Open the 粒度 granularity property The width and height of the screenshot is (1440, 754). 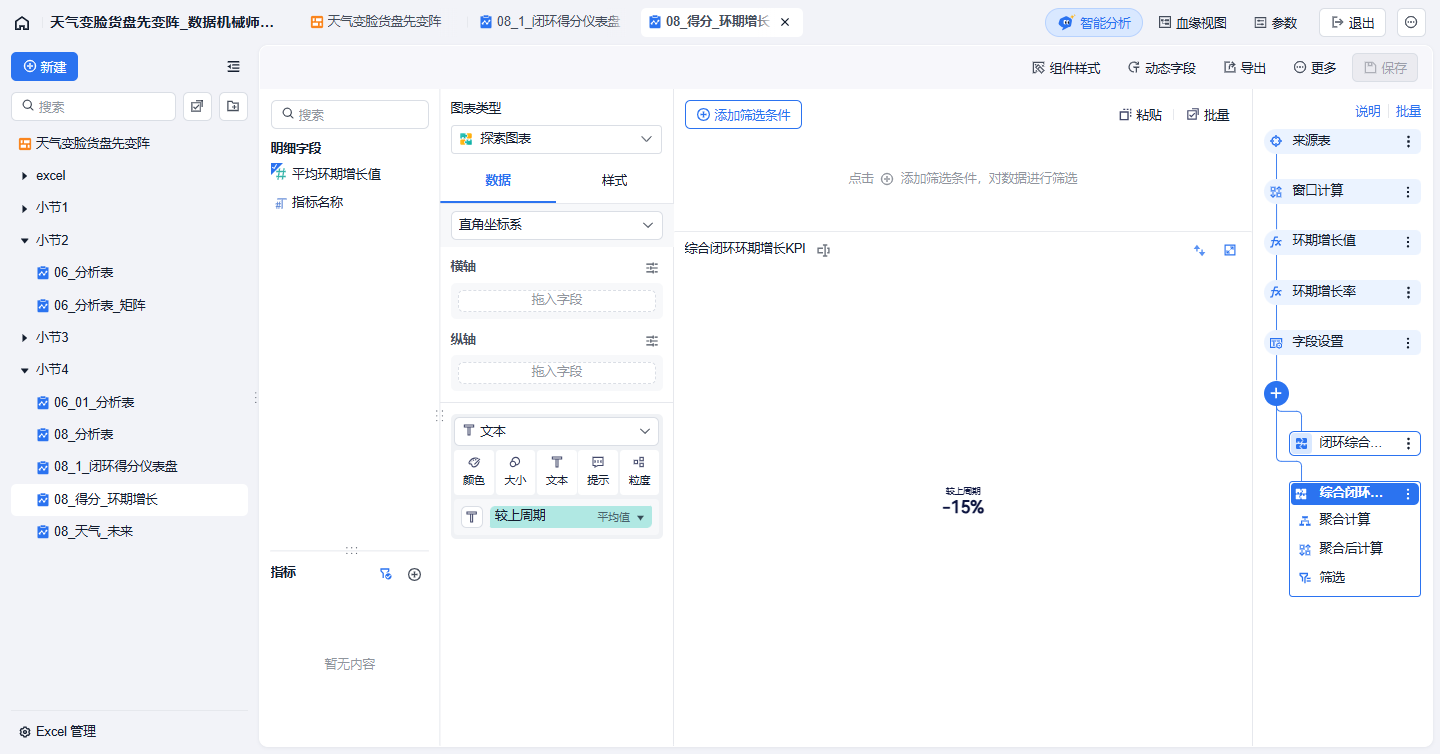coord(639,472)
